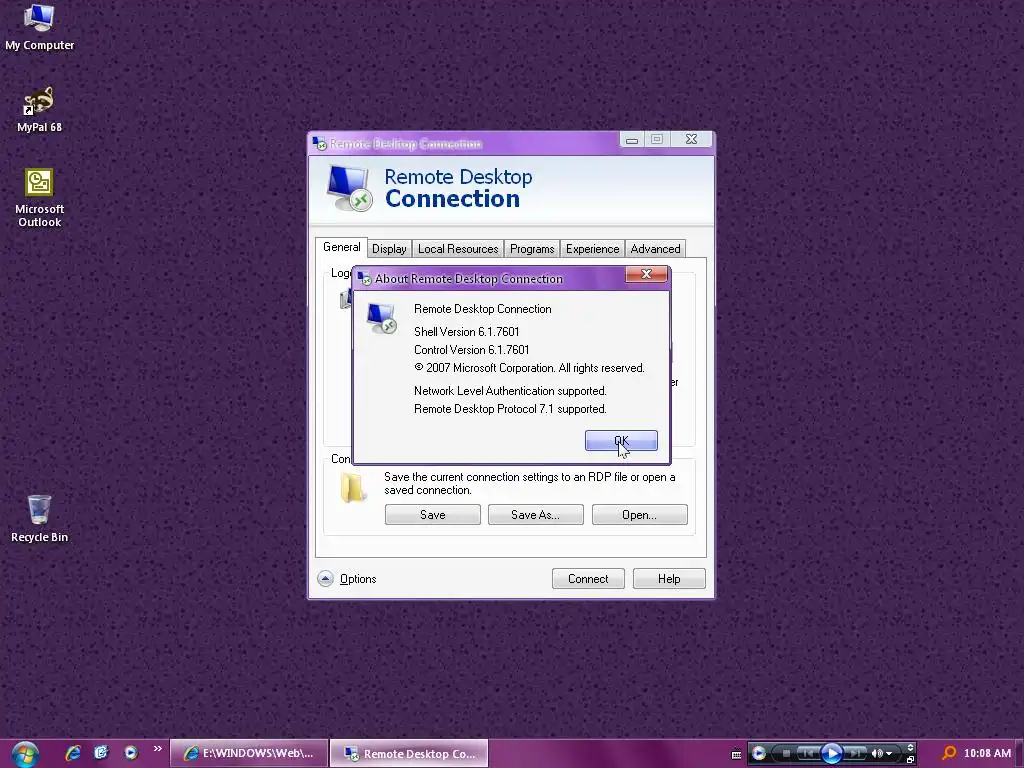Viewport: 1024px width, 768px height.
Task: Select the Recycle Bin desktop icon
Action: (39, 519)
